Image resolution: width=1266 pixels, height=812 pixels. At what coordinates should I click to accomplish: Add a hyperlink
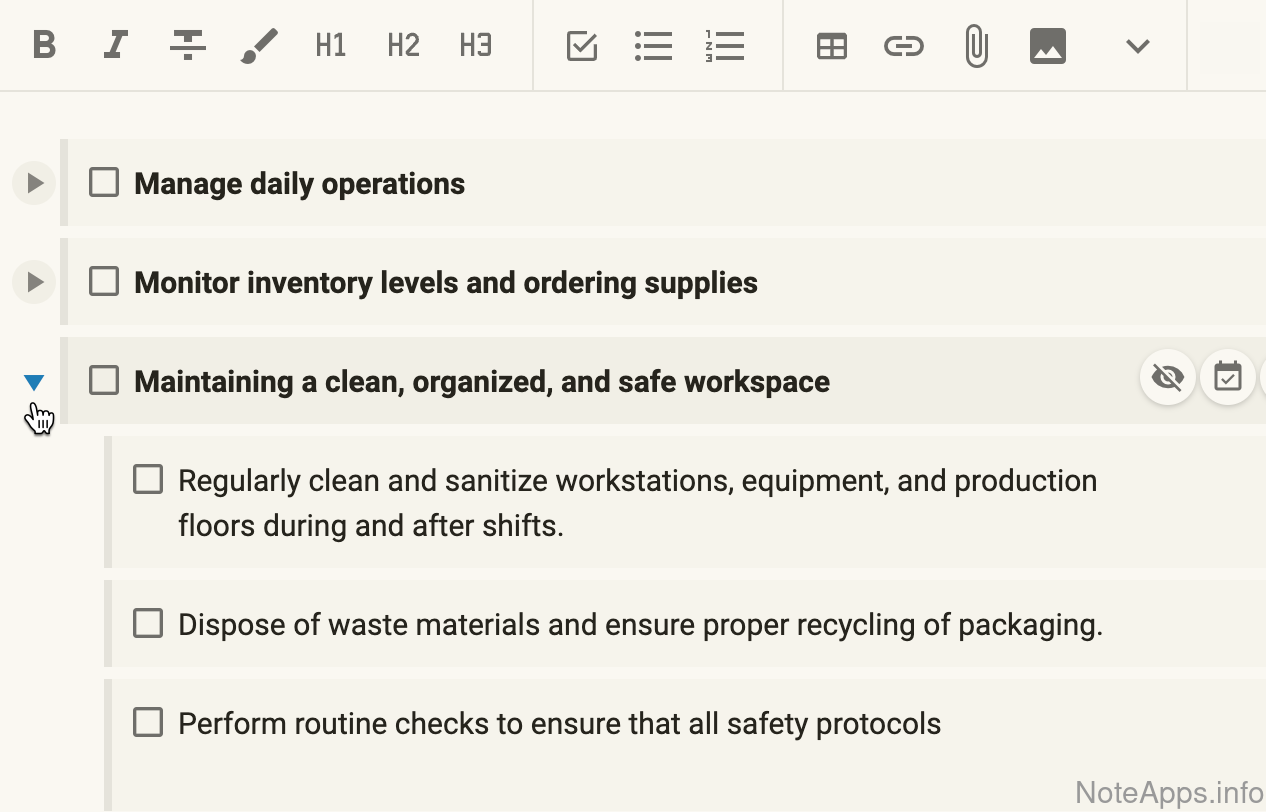click(x=903, y=46)
